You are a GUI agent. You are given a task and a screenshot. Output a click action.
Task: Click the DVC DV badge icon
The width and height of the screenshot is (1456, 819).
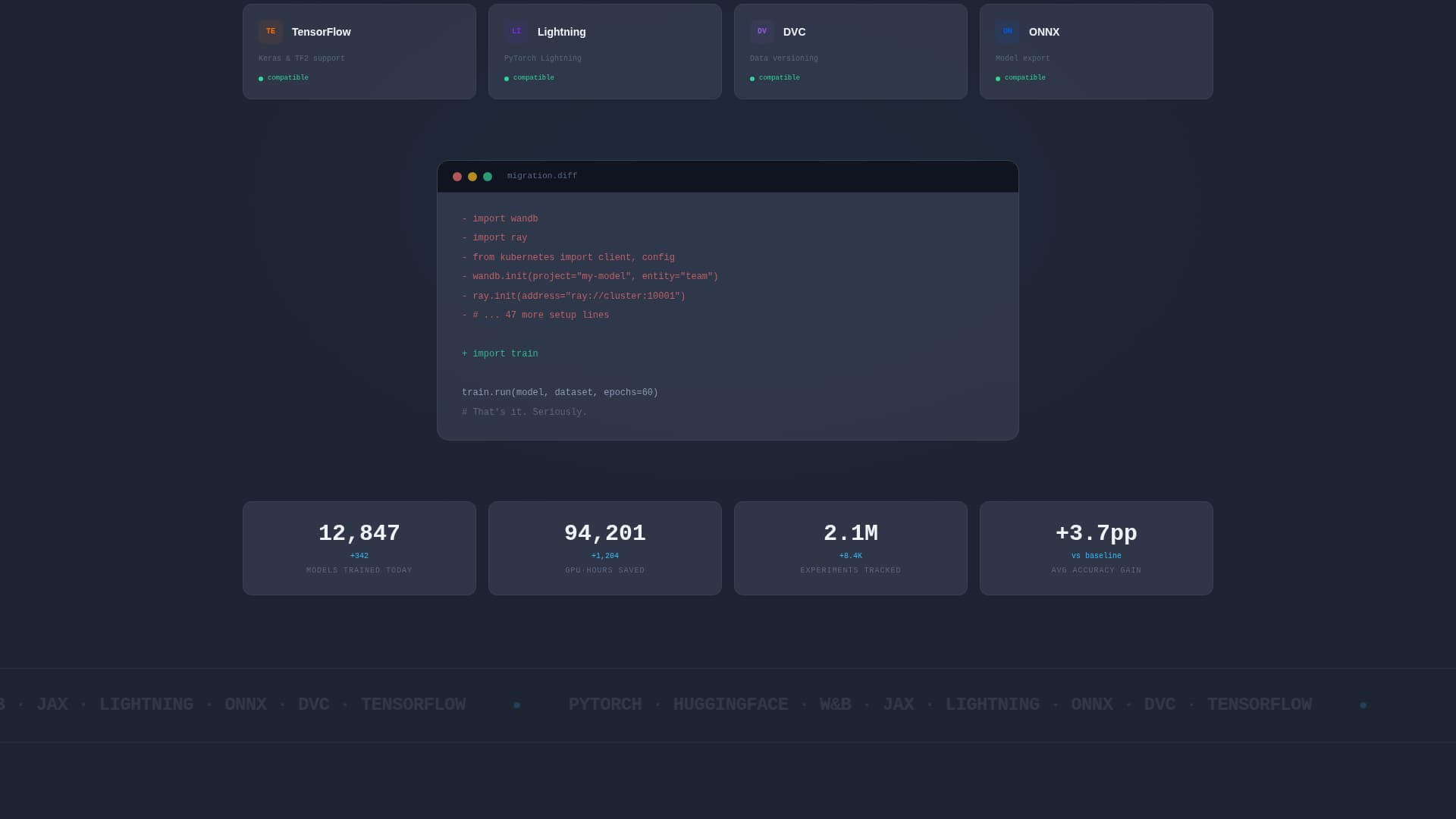(x=762, y=32)
